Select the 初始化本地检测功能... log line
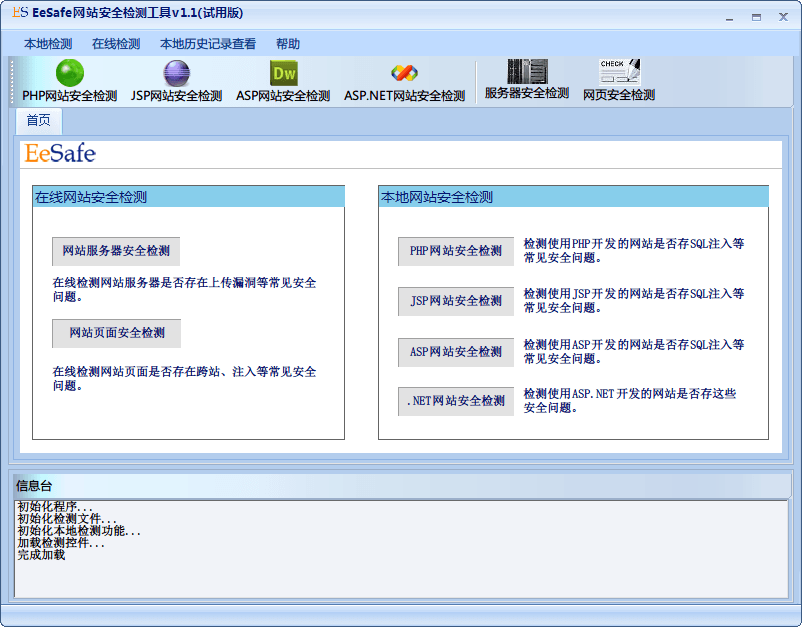The height and width of the screenshot is (627, 802). (x=79, y=531)
